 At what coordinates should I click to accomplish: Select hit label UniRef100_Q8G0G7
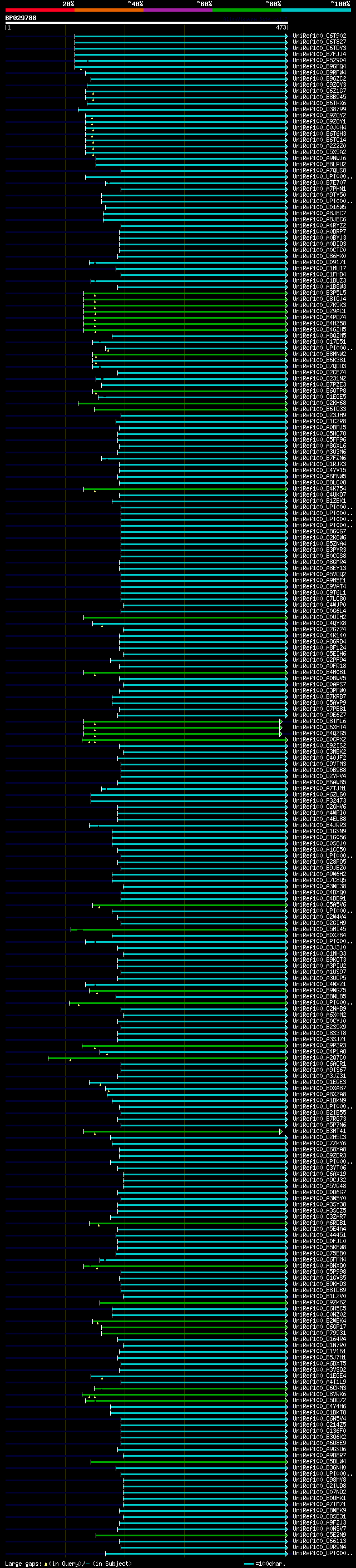[319, 531]
